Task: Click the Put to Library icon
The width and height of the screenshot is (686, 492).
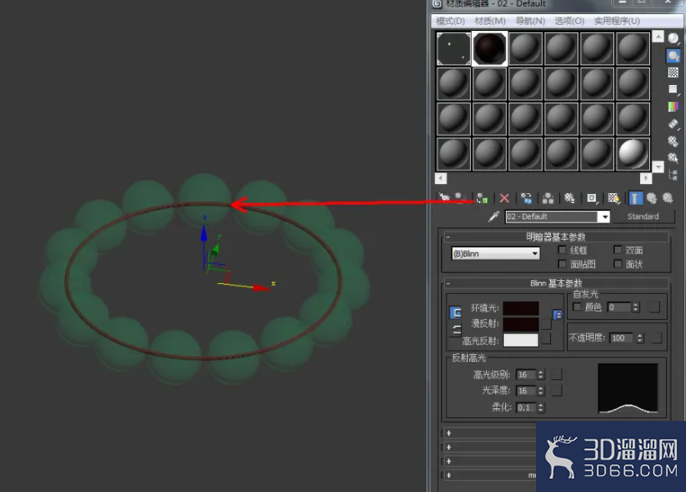Action: point(569,198)
